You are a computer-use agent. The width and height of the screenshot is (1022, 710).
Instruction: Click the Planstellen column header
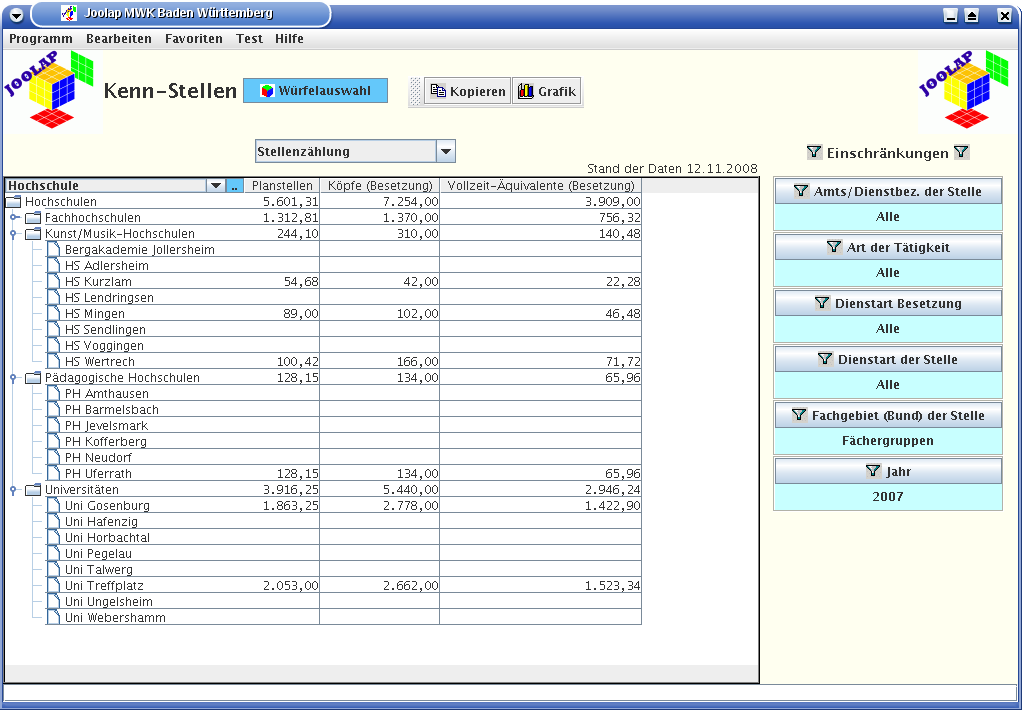pyautogui.click(x=283, y=186)
